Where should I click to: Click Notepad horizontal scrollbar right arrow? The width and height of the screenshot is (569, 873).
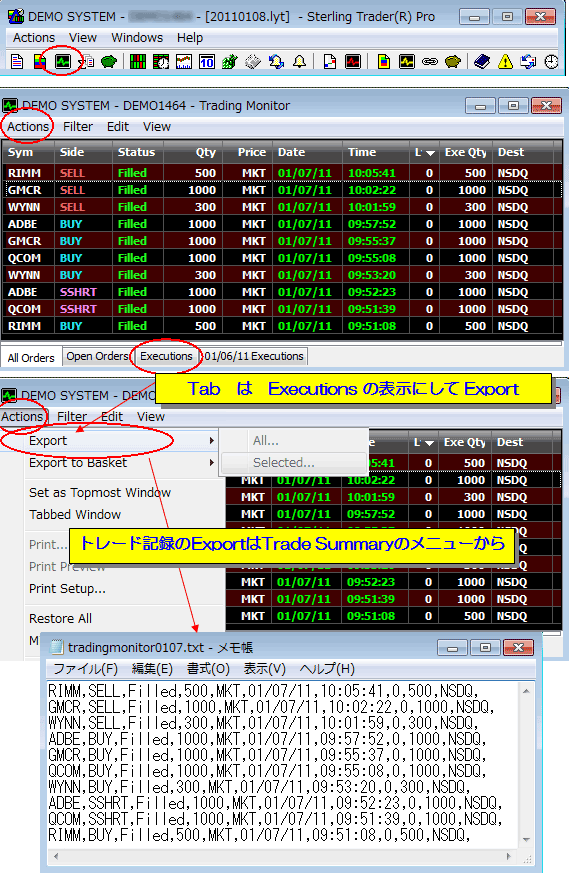tap(509, 856)
